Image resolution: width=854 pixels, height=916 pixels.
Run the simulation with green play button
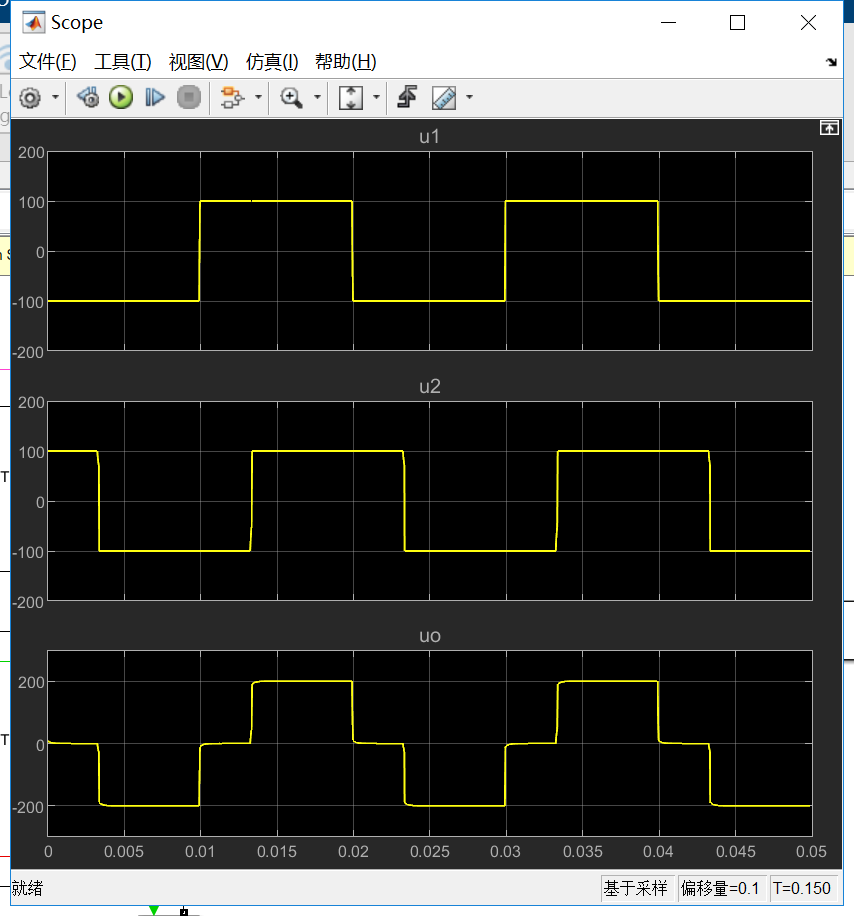[121, 97]
